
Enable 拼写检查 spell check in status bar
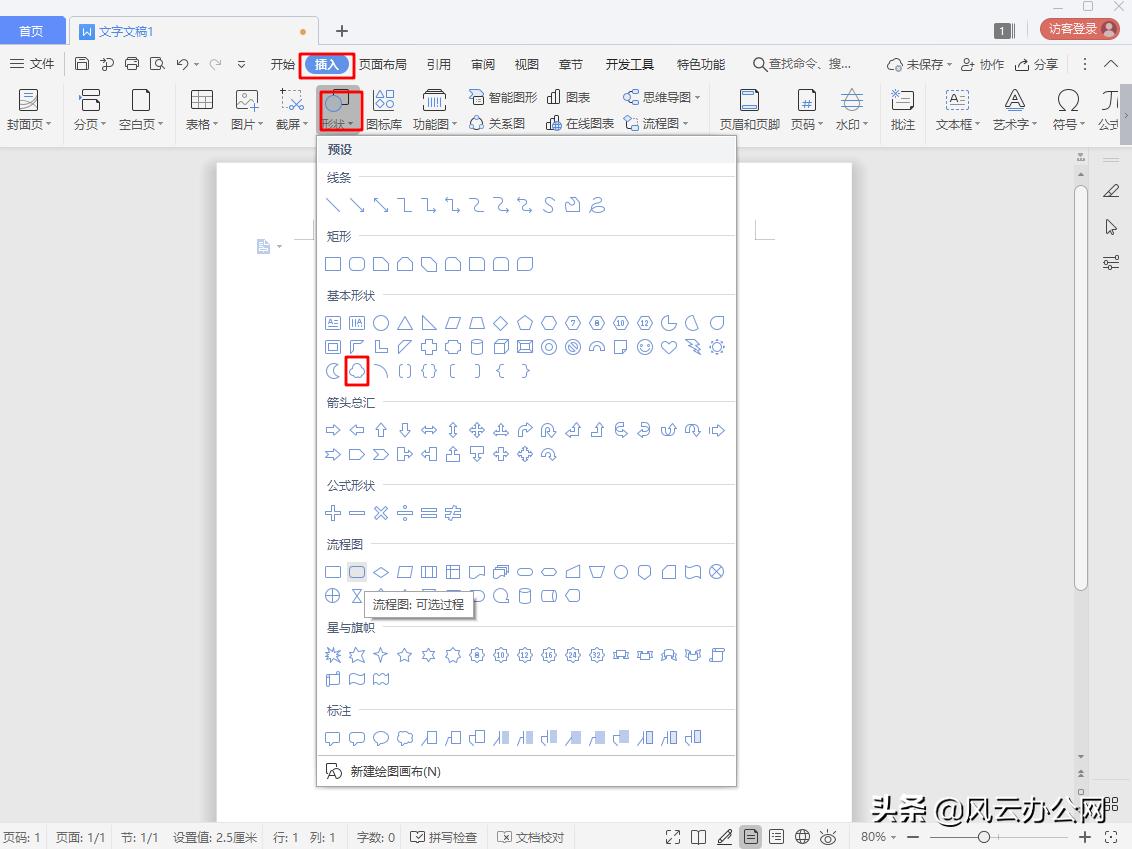[x=446, y=837]
